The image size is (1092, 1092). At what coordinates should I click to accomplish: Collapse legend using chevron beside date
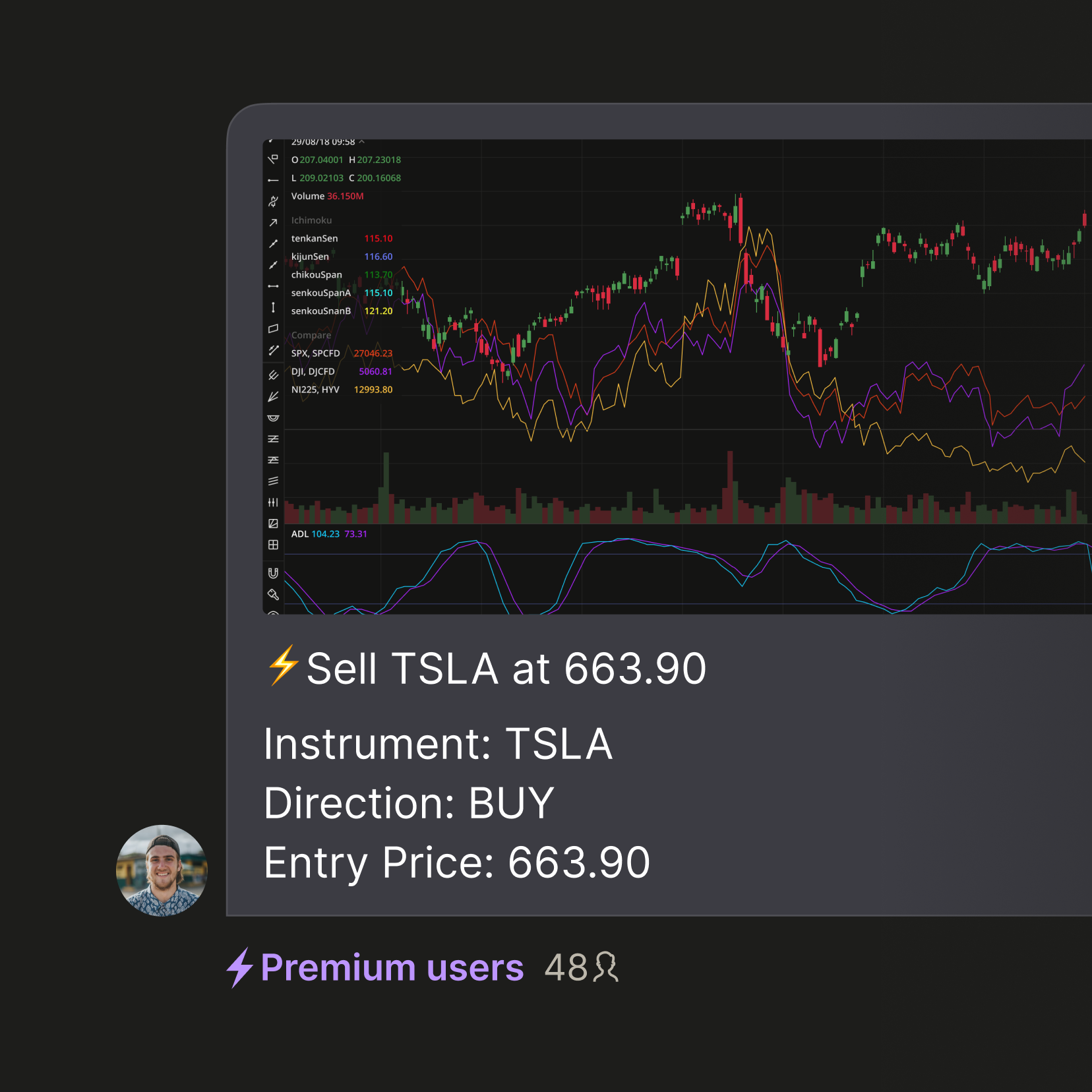pyautogui.click(x=362, y=142)
